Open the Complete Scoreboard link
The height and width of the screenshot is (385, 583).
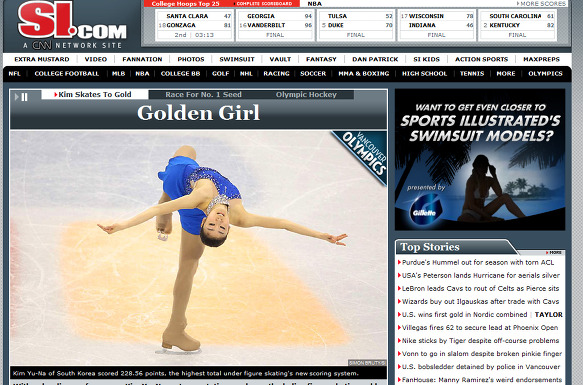(264, 4)
